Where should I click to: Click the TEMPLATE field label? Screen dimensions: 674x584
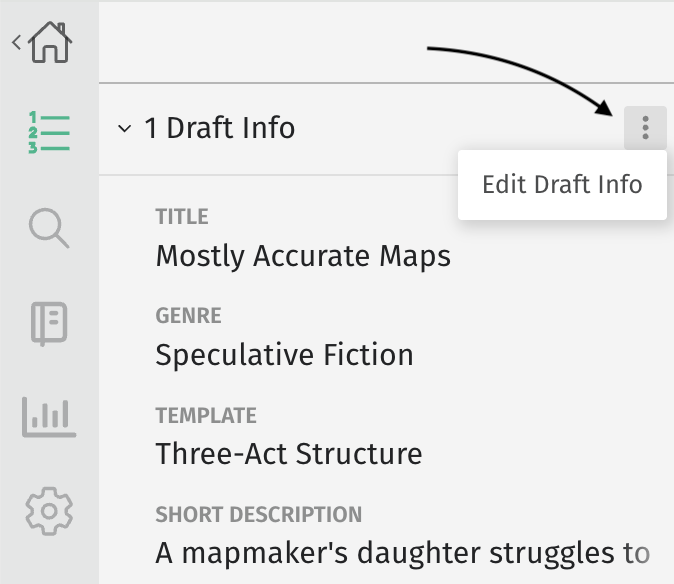point(206,416)
